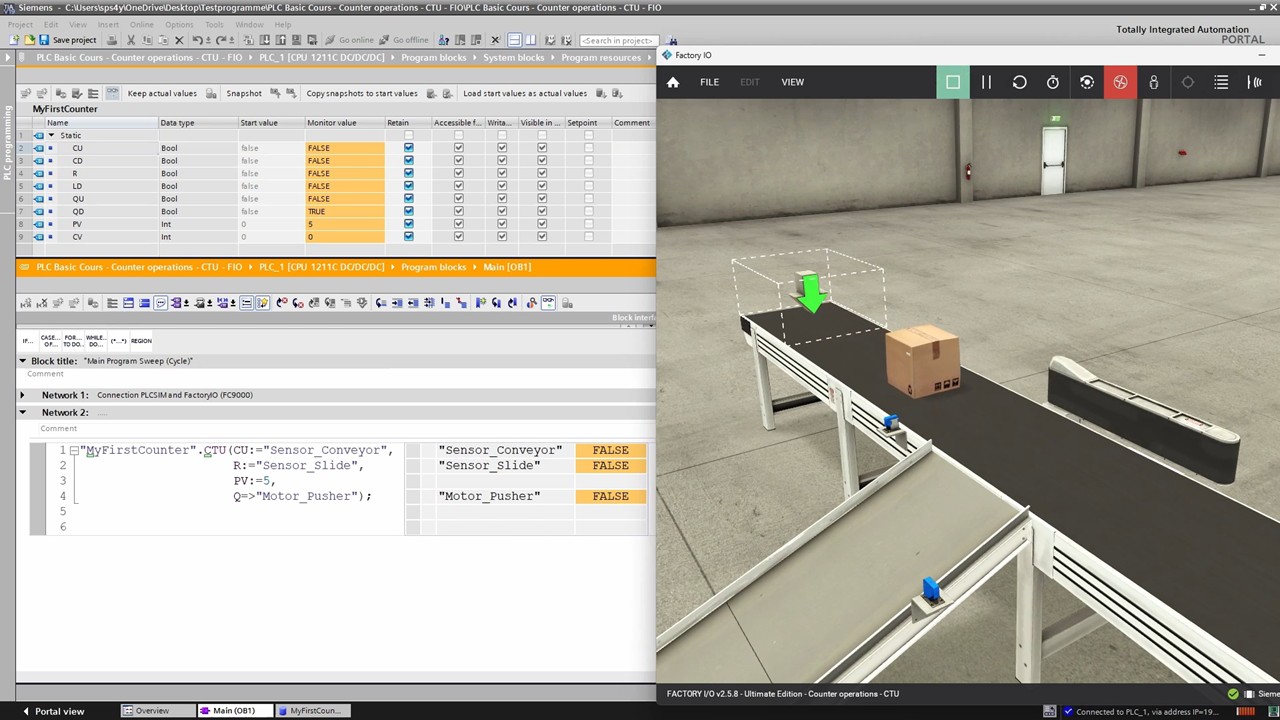
Task: Click Go offline button
Action: pyautogui.click(x=403, y=40)
